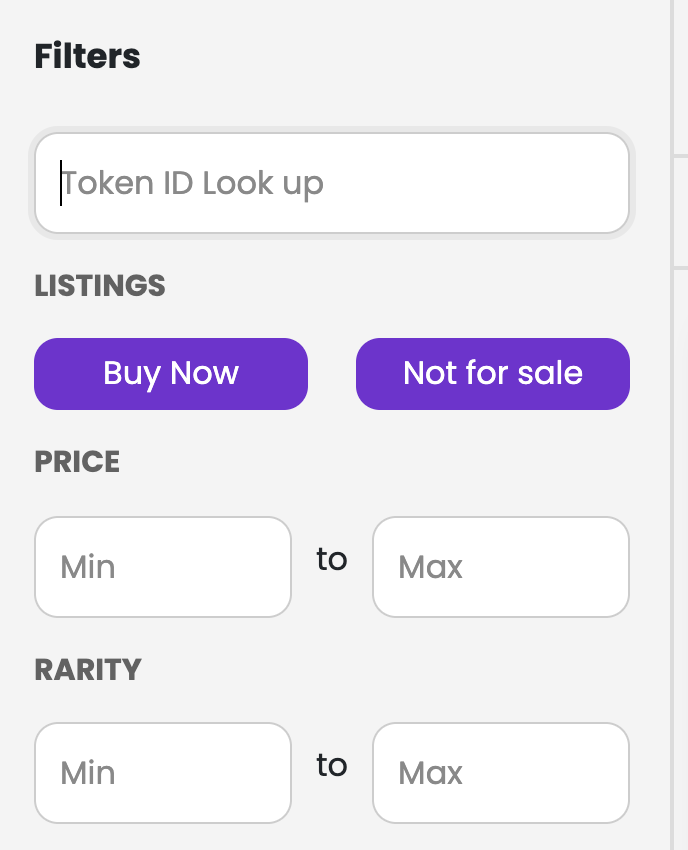Focus the Price Min input
The height and width of the screenshot is (850, 688).
pos(163,567)
